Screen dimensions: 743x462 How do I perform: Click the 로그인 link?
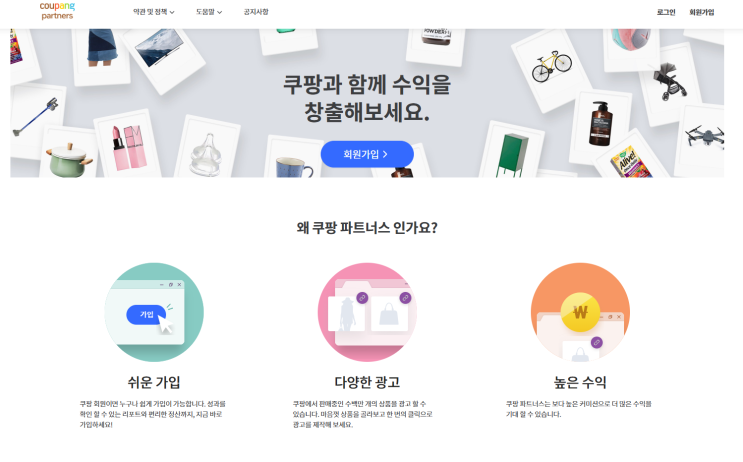pyautogui.click(x=666, y=12)
